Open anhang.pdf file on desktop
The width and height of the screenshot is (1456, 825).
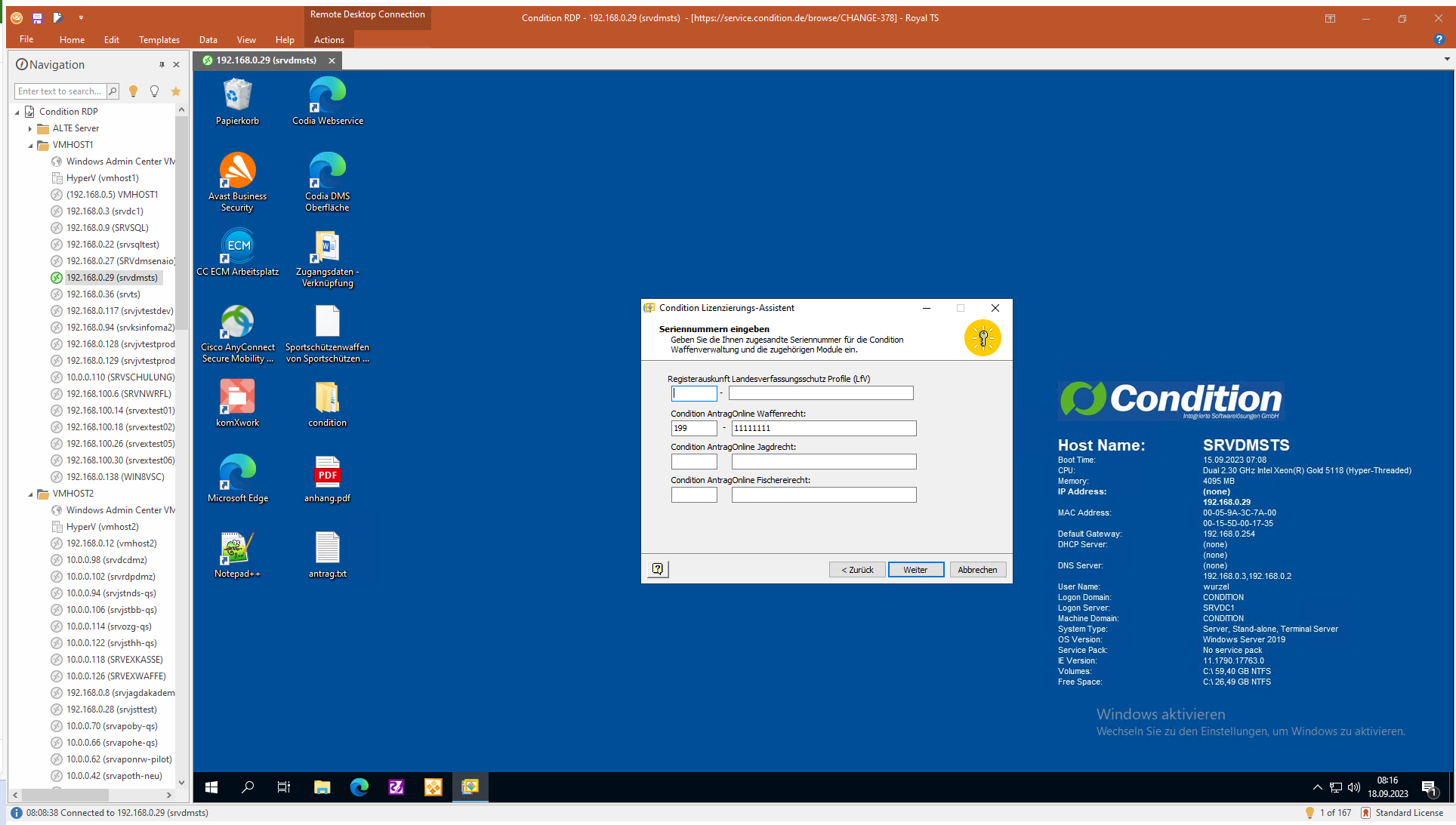[x=327, y=473]
